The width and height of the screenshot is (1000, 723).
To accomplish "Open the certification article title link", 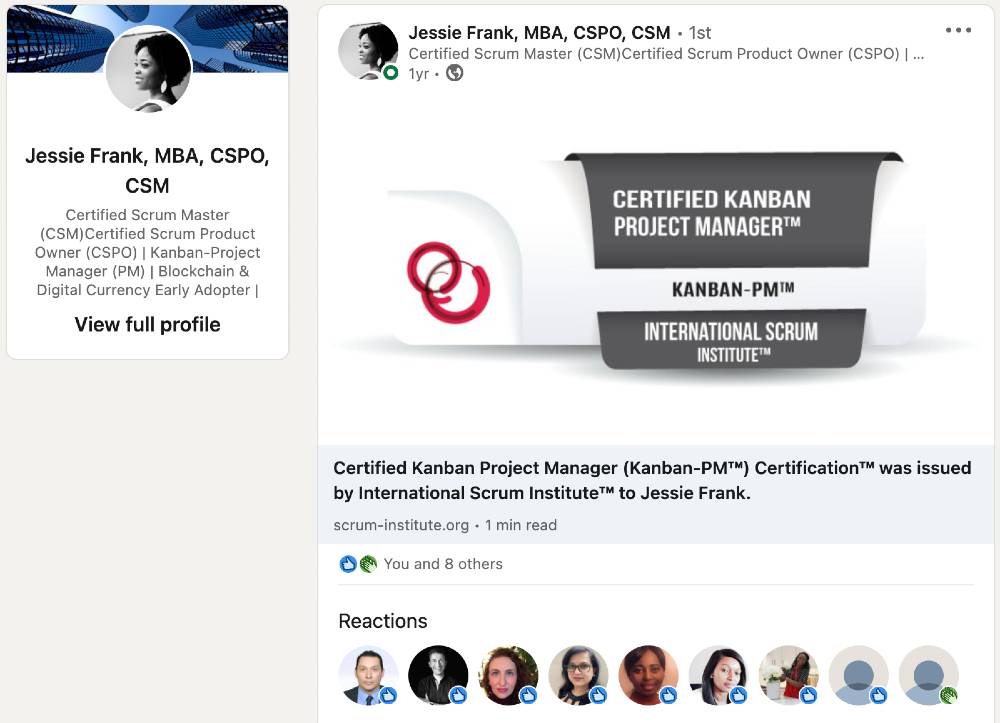I will 652,480.
